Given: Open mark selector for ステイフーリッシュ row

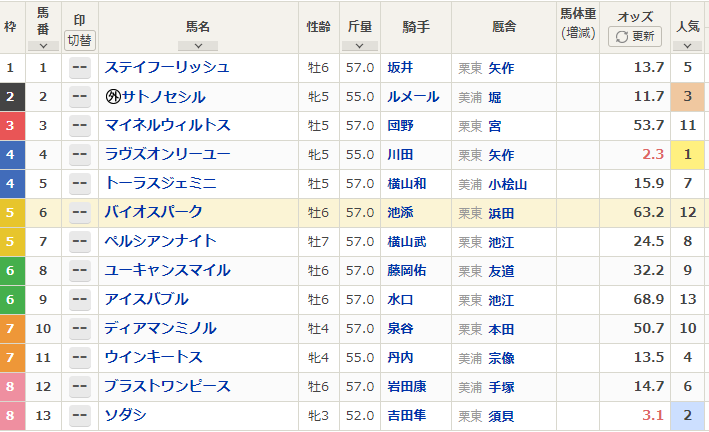Looking at the screenshot, I should 80,68.
